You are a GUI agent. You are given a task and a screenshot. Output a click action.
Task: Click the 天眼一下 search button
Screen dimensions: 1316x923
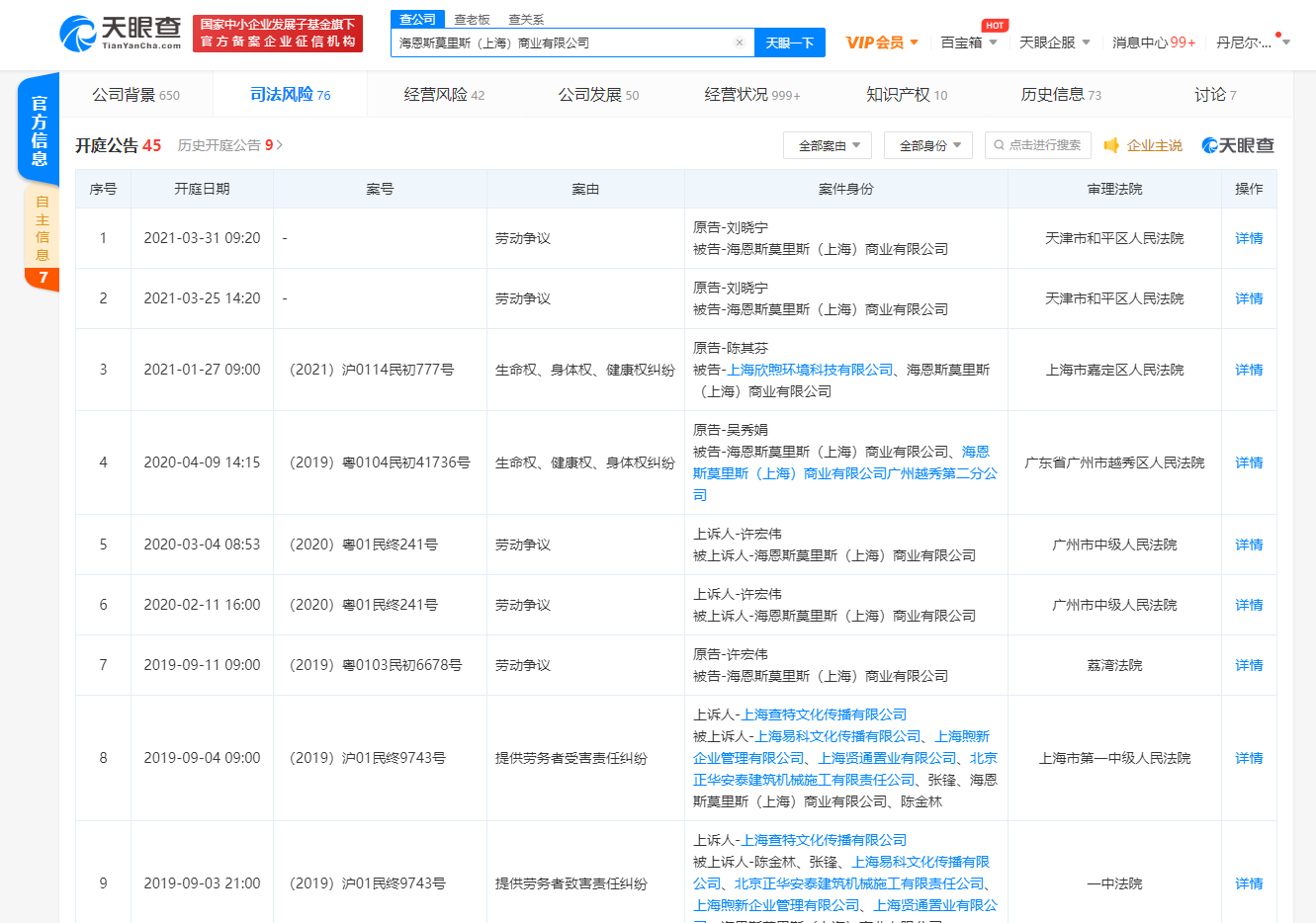tap(790, 43)
